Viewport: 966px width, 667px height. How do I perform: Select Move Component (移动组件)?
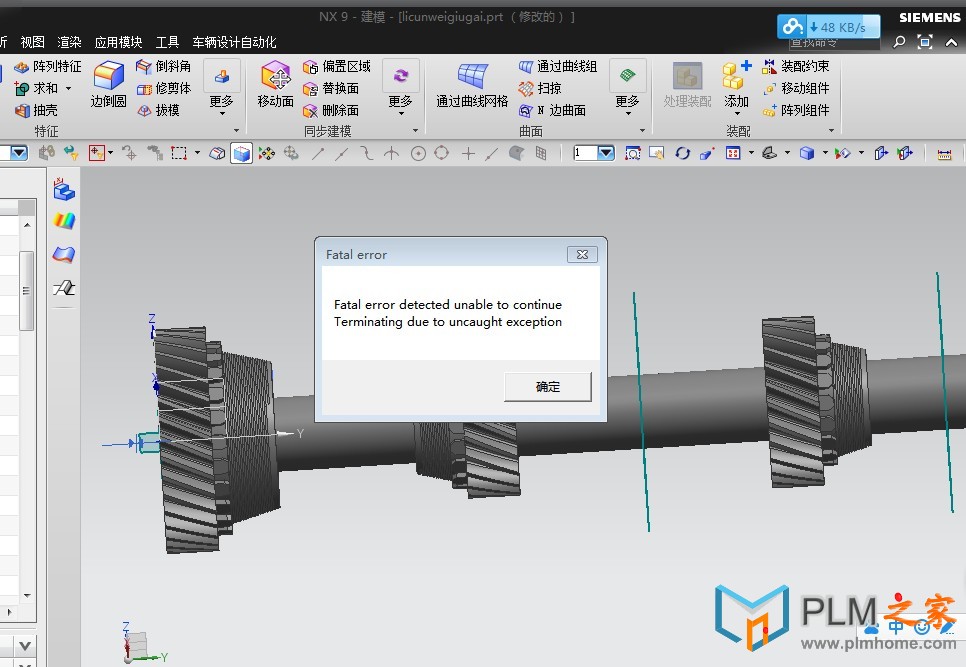[x=796, y=89]
